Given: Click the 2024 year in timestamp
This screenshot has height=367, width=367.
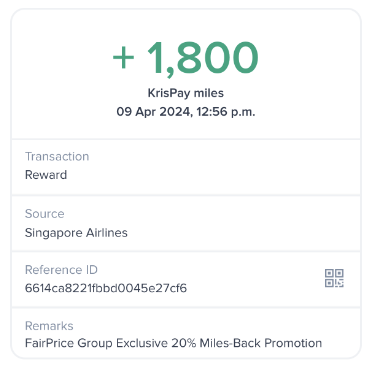Looking at the screenshot, I should (175, 112).
